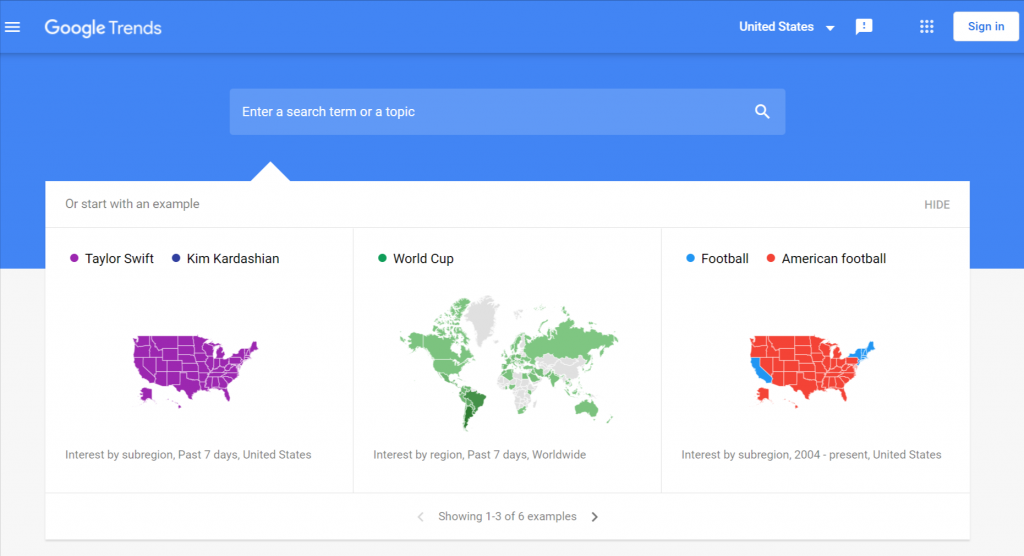This screenshot has height=556, width=1024.
Task: Click 'Interest by subregion, 2004 - present' caption
Action: click(811, 455)
